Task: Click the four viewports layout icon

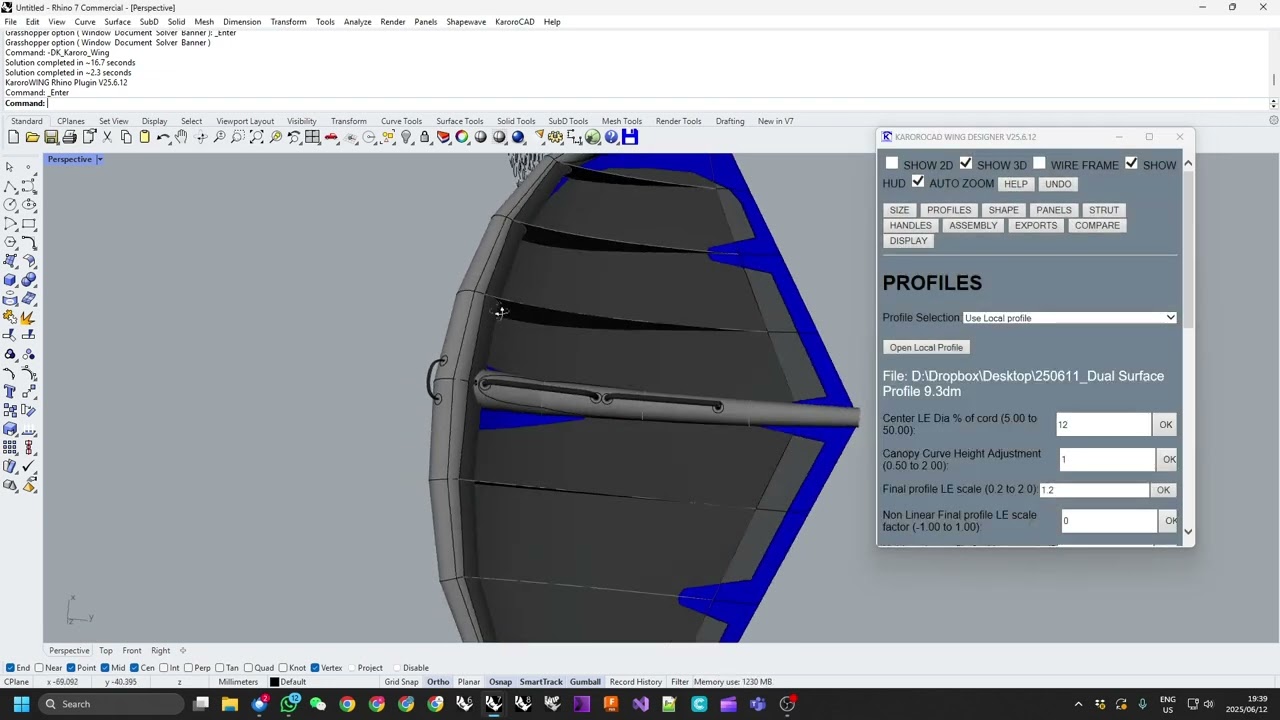Action: point(313,137)
